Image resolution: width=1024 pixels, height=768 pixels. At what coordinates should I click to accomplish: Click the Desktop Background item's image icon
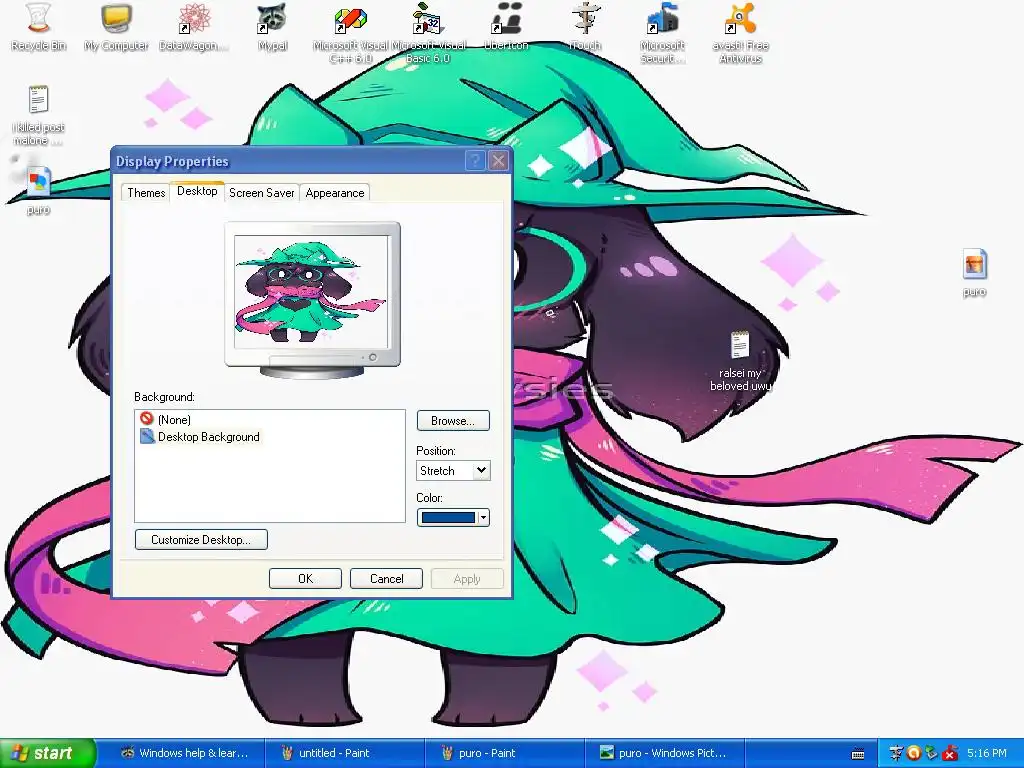147,436
